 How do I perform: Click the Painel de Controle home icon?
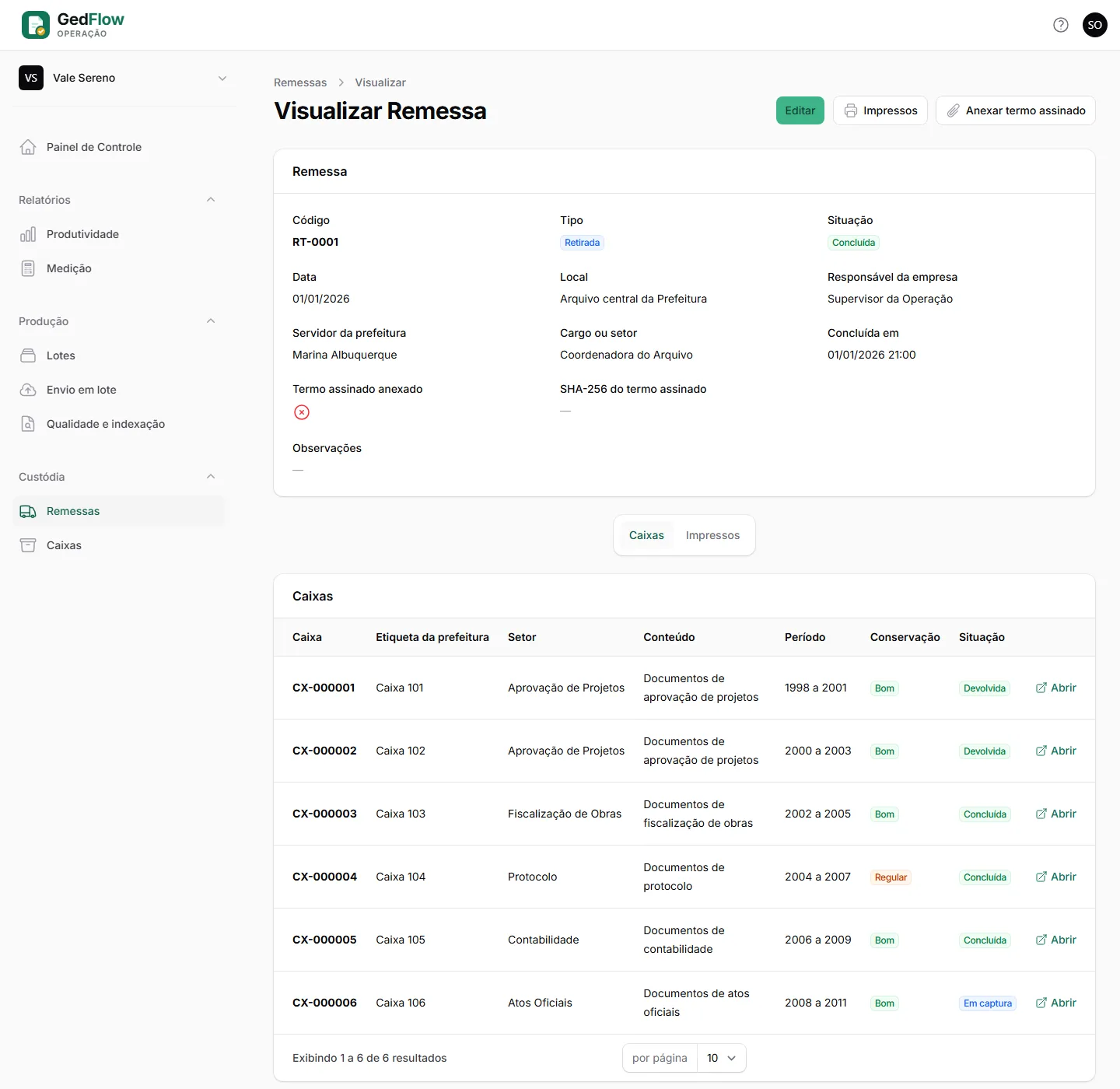click(x=28, y=147)
